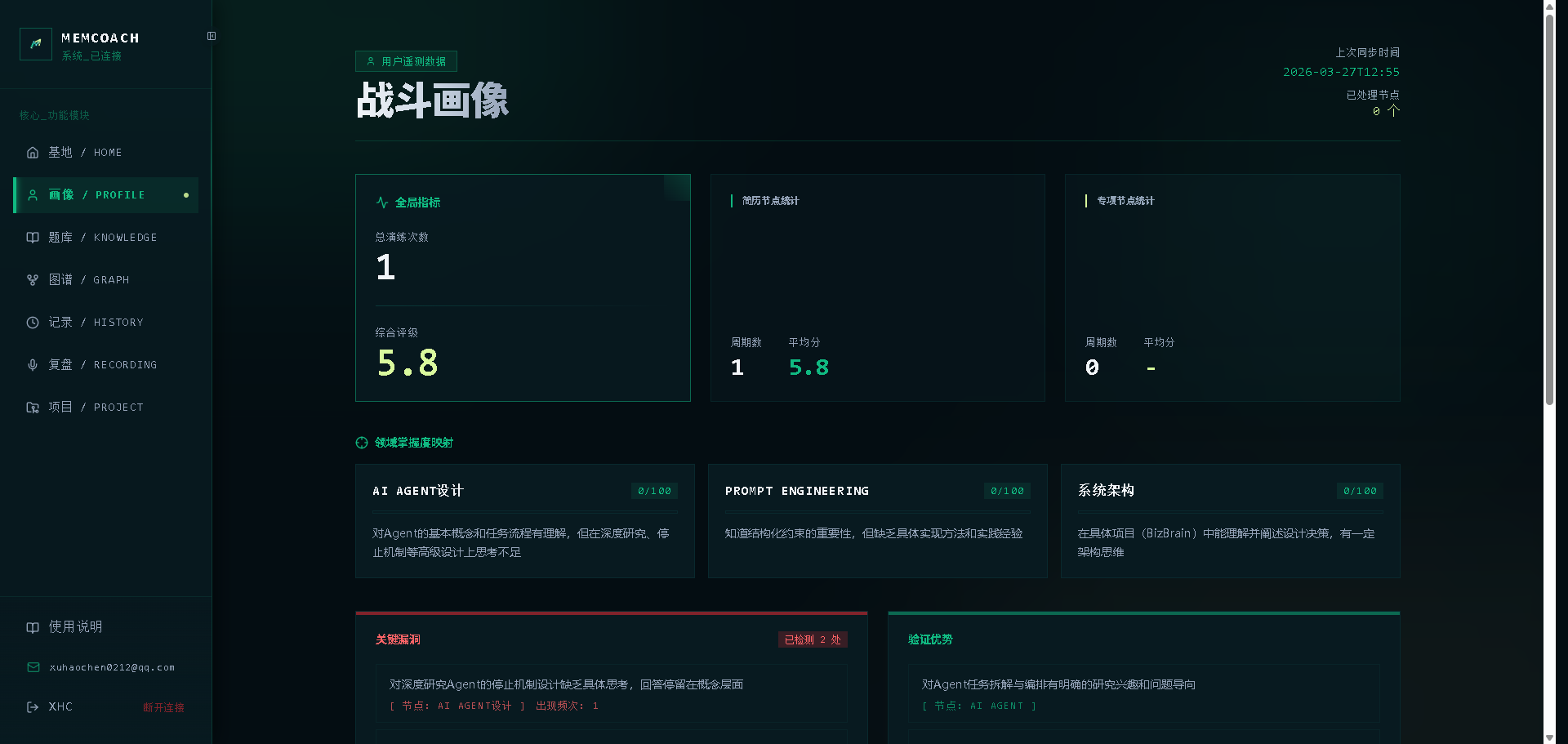Click the book icon beside 题库
The height and width of the screenshot is (744, 1568).
pyautogui.click(x=33, y=238)
